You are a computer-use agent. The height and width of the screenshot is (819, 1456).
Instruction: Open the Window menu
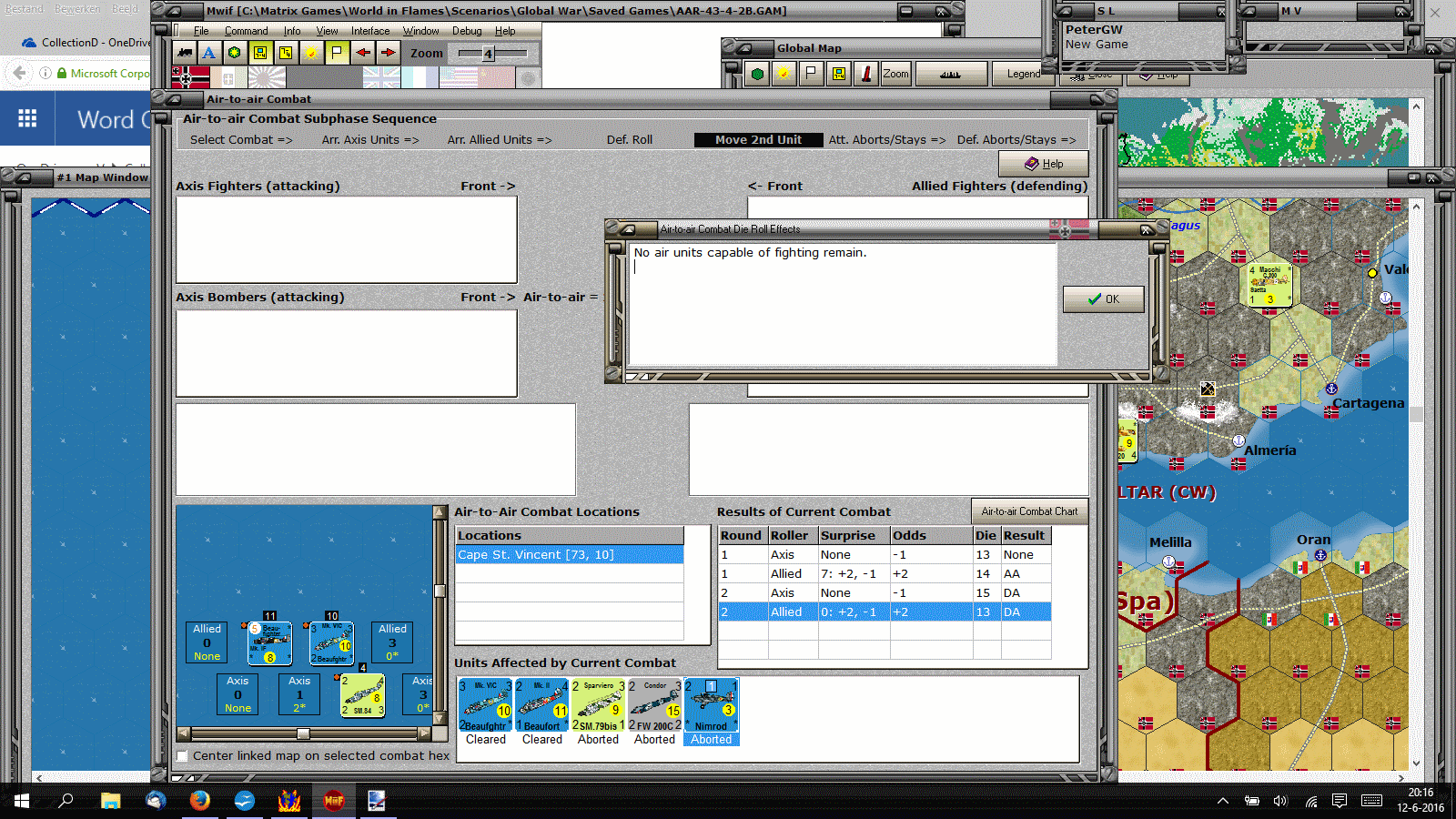[421, 31]
